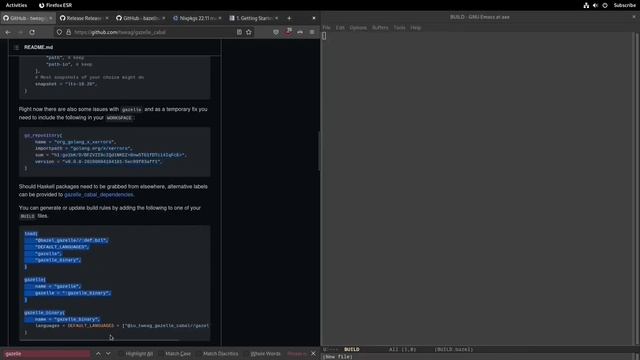640x360 pixels.
Task: Click the Subscribe button in top bar
Action: [x=624, y=5]
